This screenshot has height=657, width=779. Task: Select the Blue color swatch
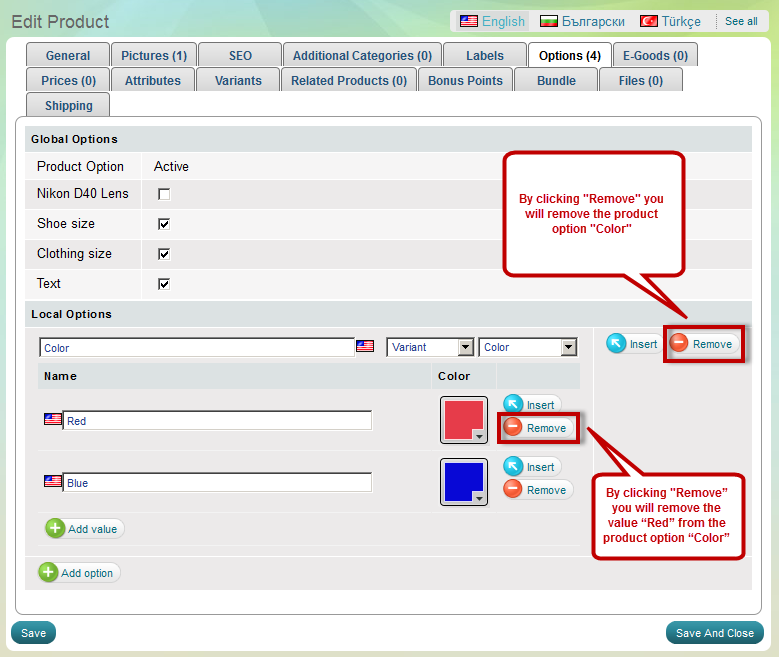(x=461, y=480)
